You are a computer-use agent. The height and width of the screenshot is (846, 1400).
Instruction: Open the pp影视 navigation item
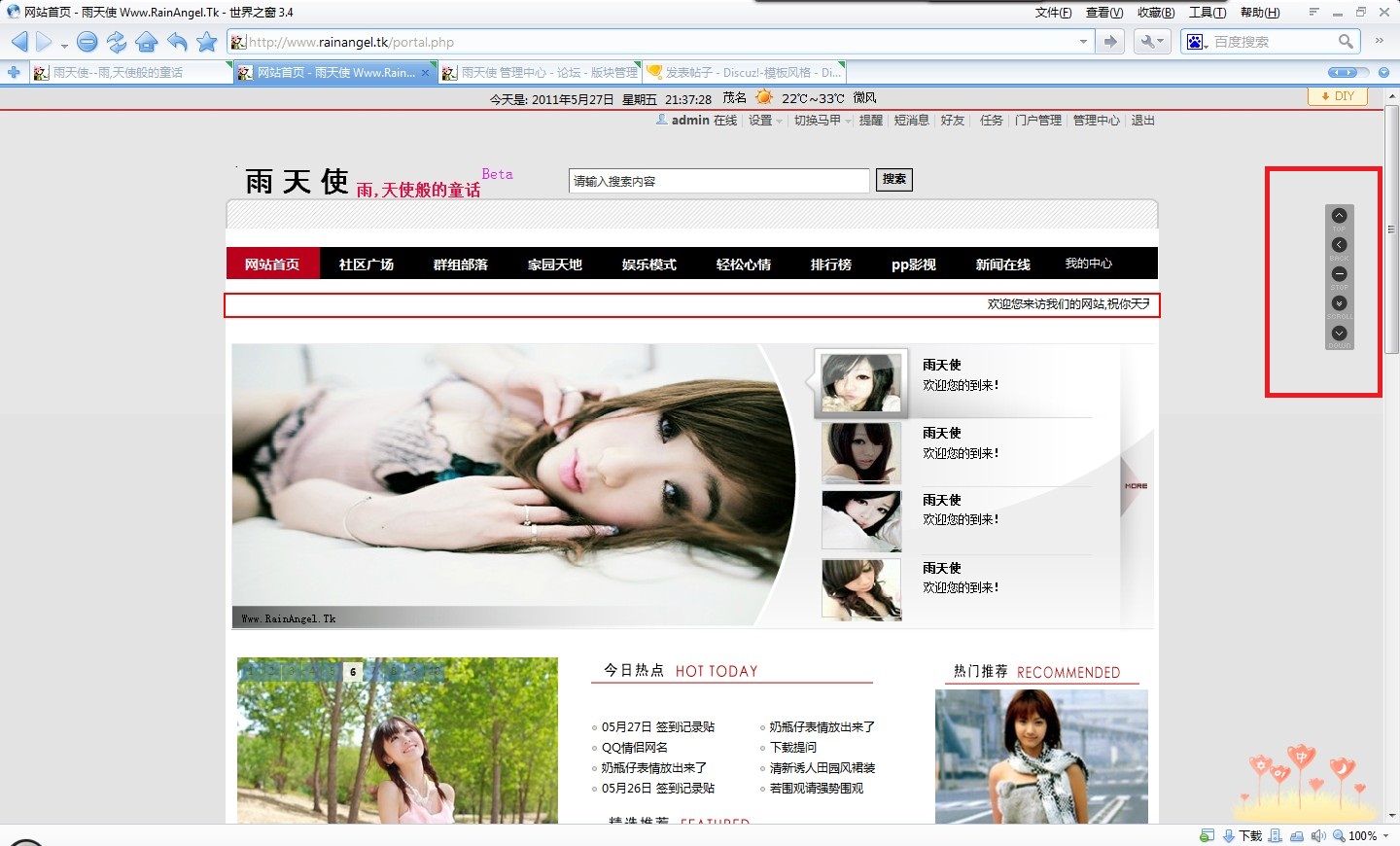914,264
